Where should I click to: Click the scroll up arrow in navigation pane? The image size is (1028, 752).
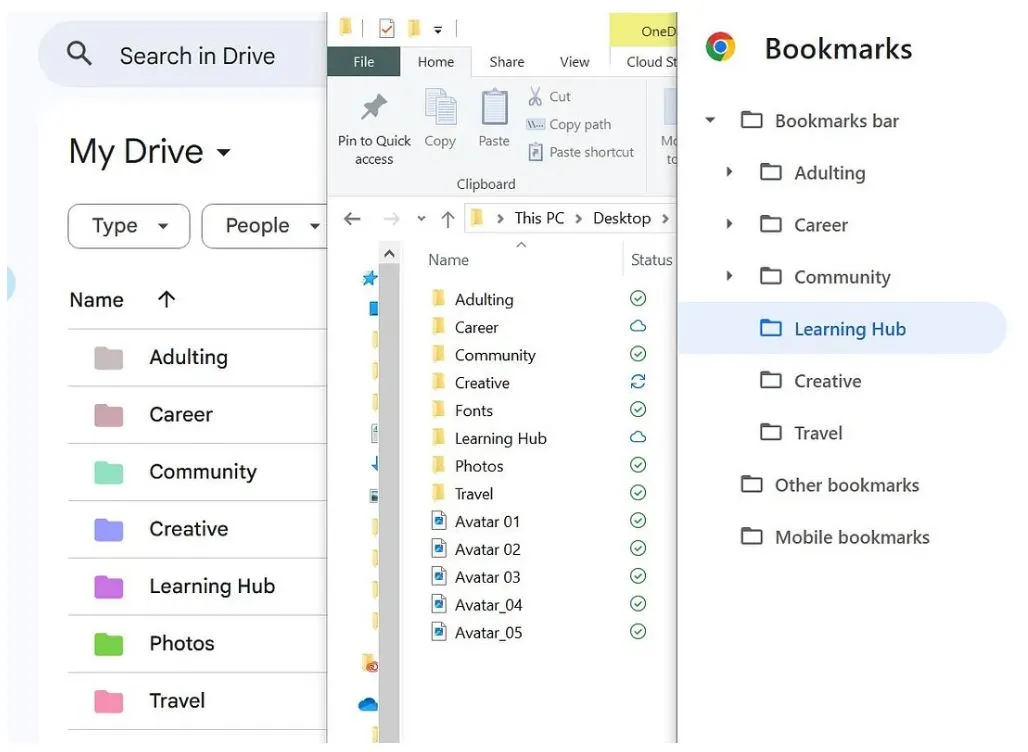[389, 254]
